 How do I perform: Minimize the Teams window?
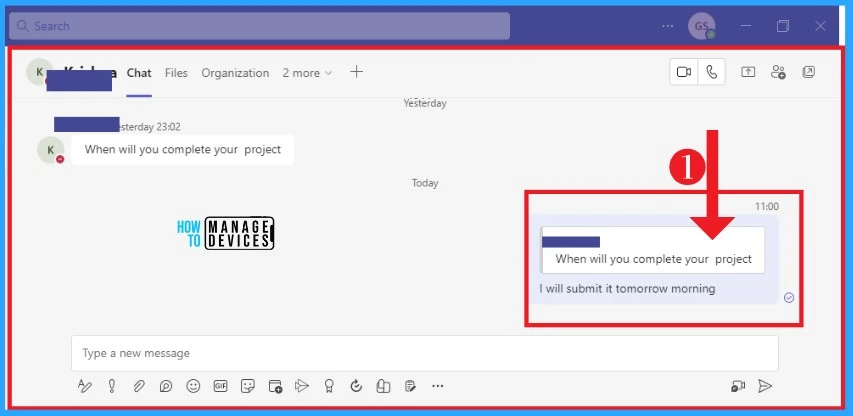click(x=746, y=26)
